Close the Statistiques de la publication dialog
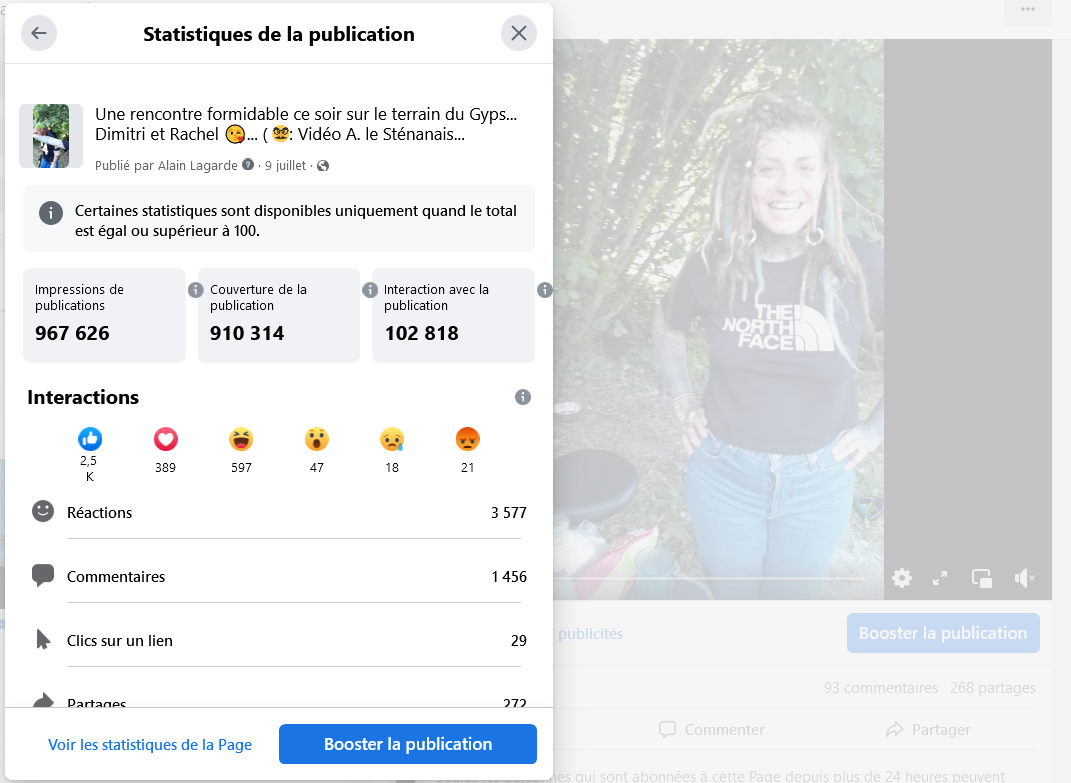The height and width of the screenshot is (783, 1071). 518,33
